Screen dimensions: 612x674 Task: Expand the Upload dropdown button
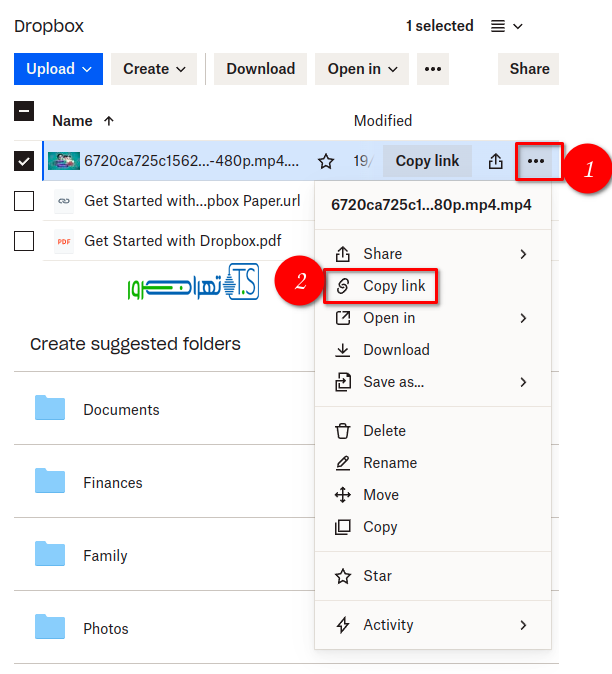58,69
